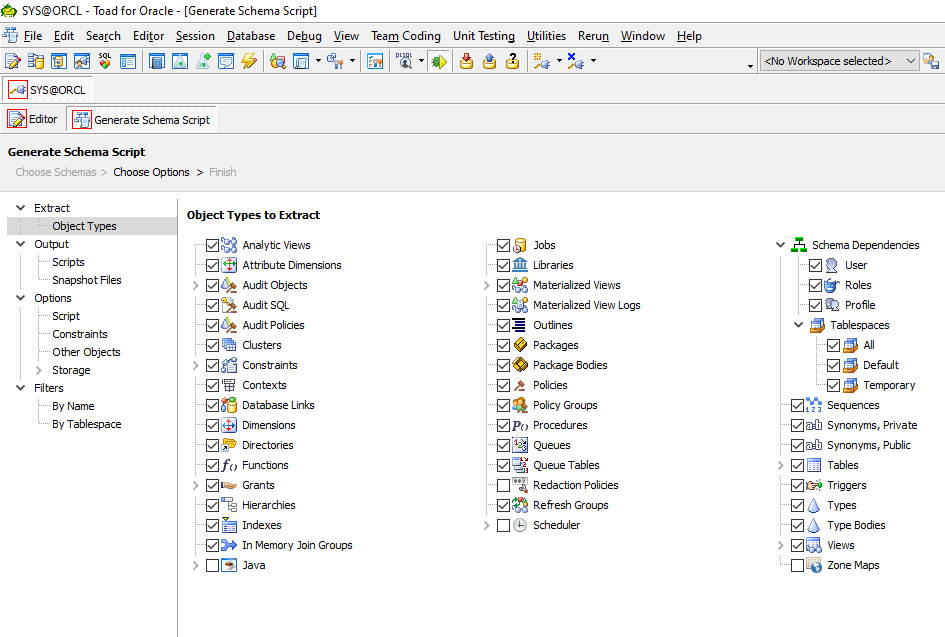This screenshot has height=637, width=945.
Task: Check the Zone Maps checkbox
Action: pos(797,565)
